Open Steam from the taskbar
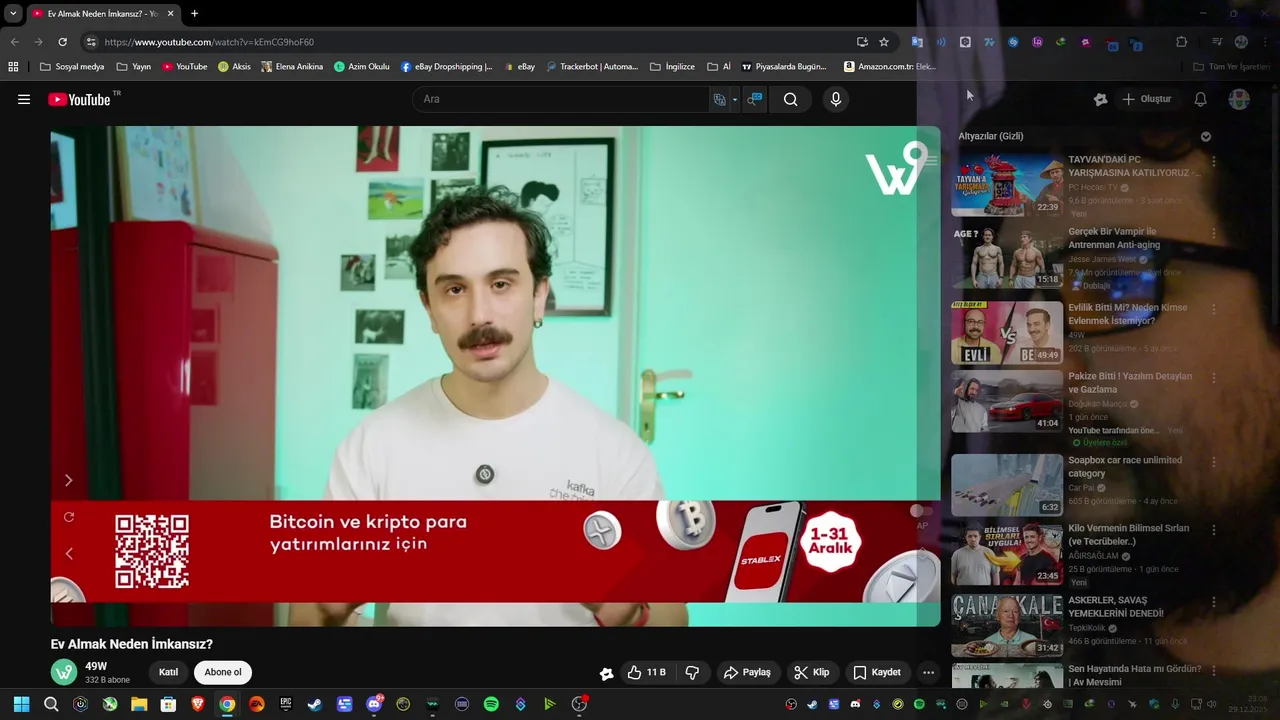This screenshot has width=1280, height=720. tap(315, 704)
